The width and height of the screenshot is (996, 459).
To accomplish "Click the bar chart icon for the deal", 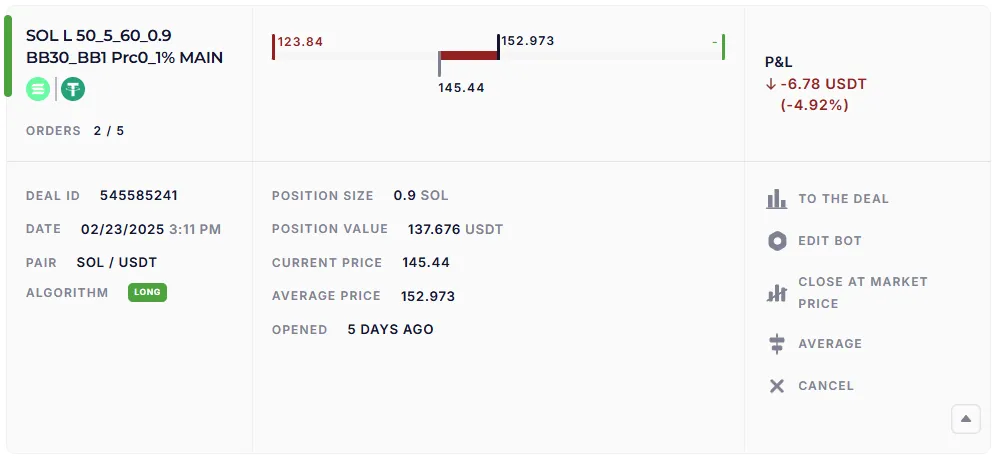I will (x=777, y=199).
